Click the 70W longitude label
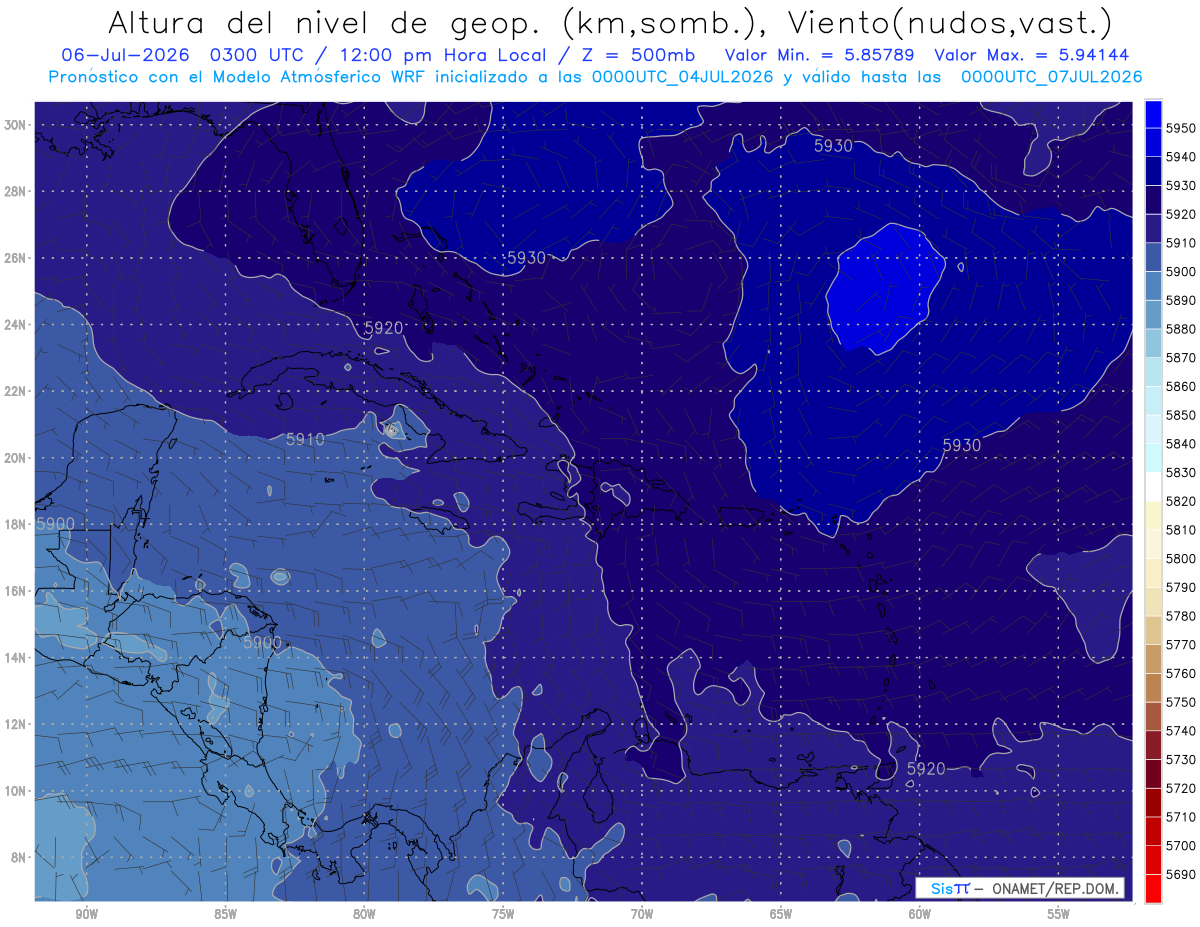 (x=642, y=914)
